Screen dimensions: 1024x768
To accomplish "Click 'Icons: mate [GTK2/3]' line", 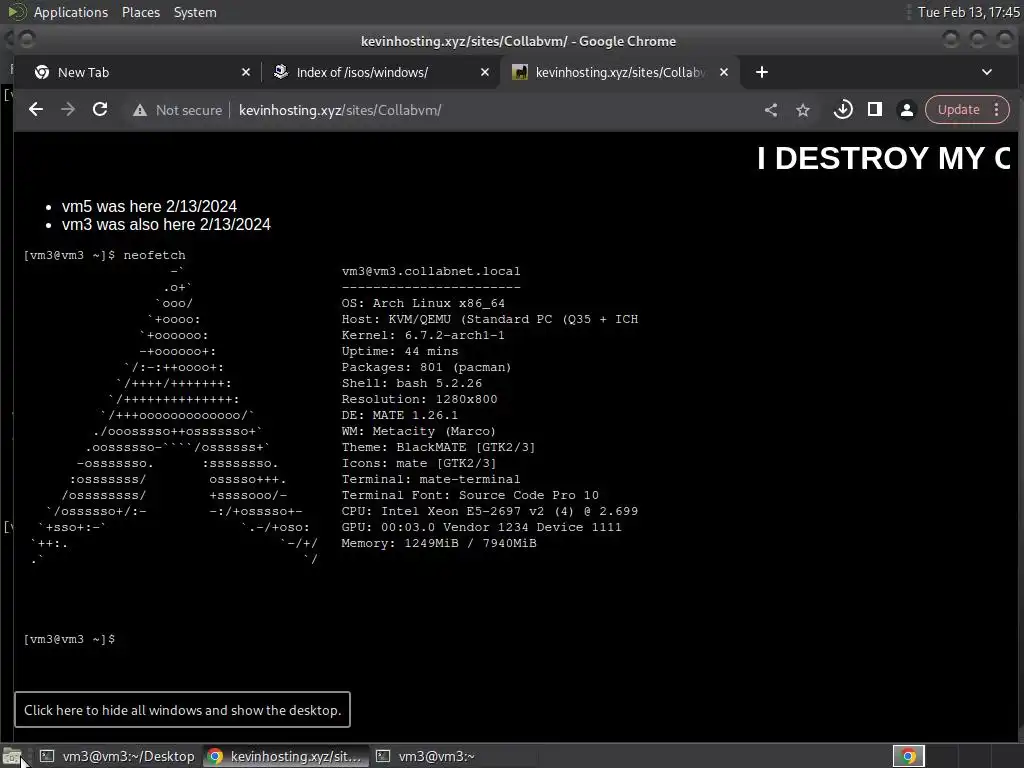I will pos(418,463).
